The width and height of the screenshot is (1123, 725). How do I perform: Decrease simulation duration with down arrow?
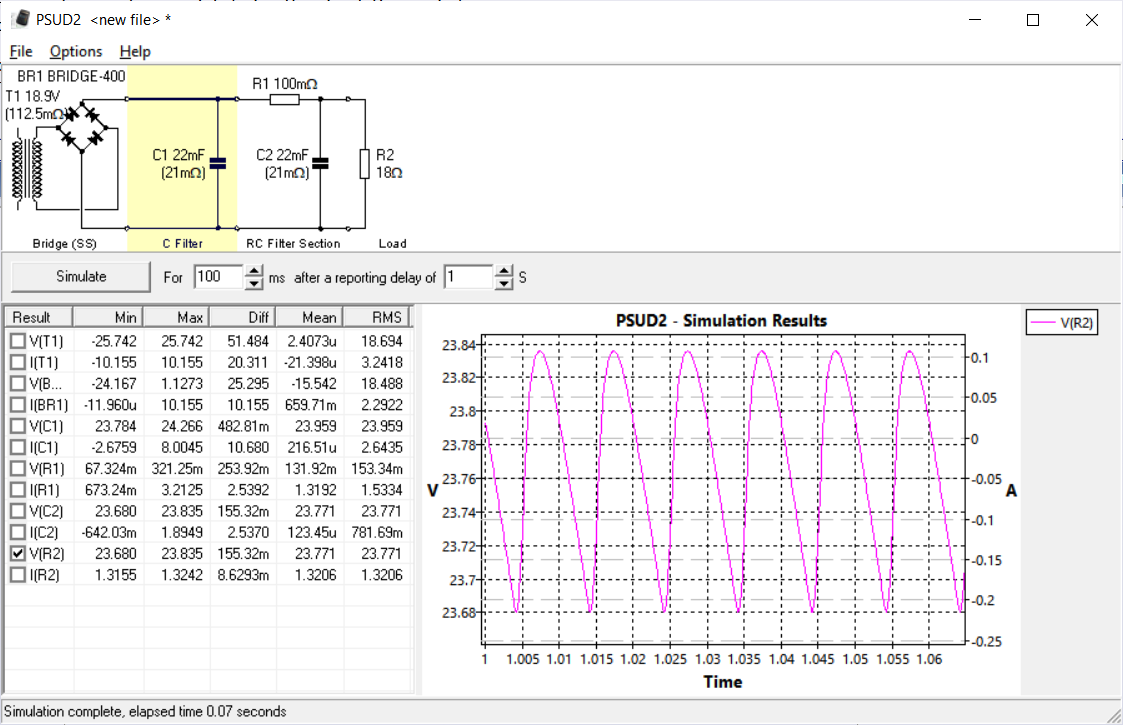tap(254, 284)
